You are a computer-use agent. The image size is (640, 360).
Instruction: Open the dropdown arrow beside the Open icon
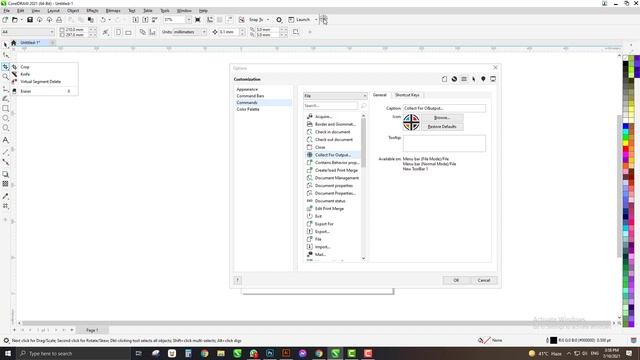click(x=21, y=20)
